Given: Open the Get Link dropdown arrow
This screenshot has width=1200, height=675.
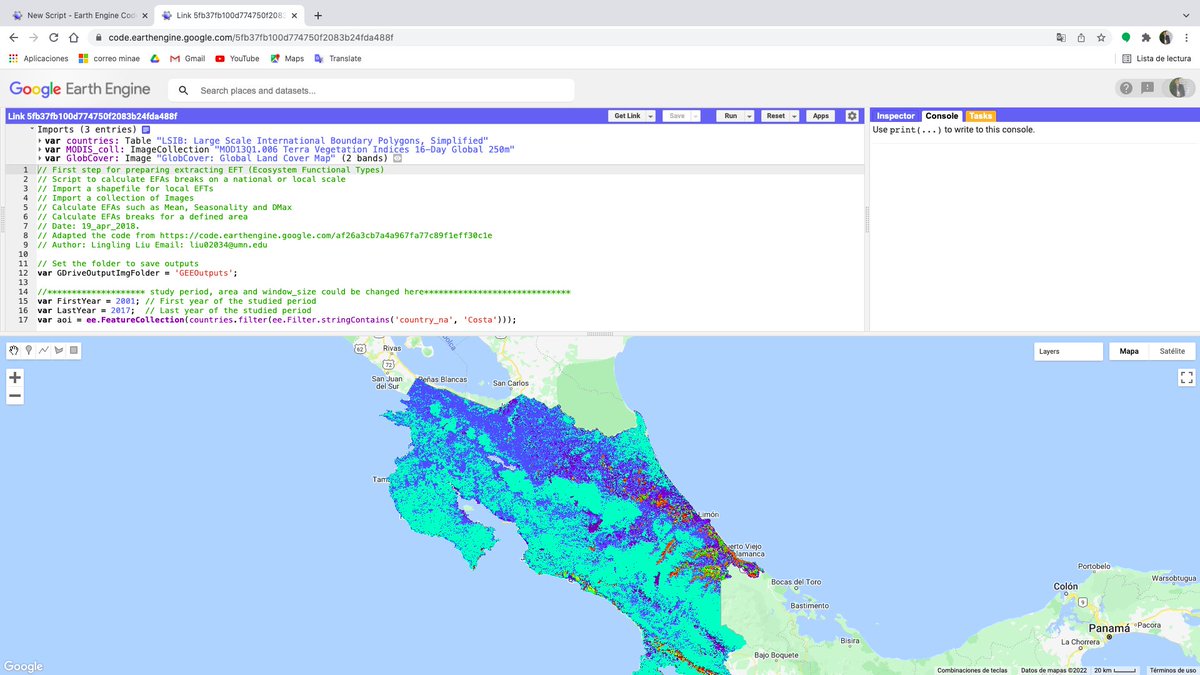Looking at the screenshot, I should [x=651, y=116].
